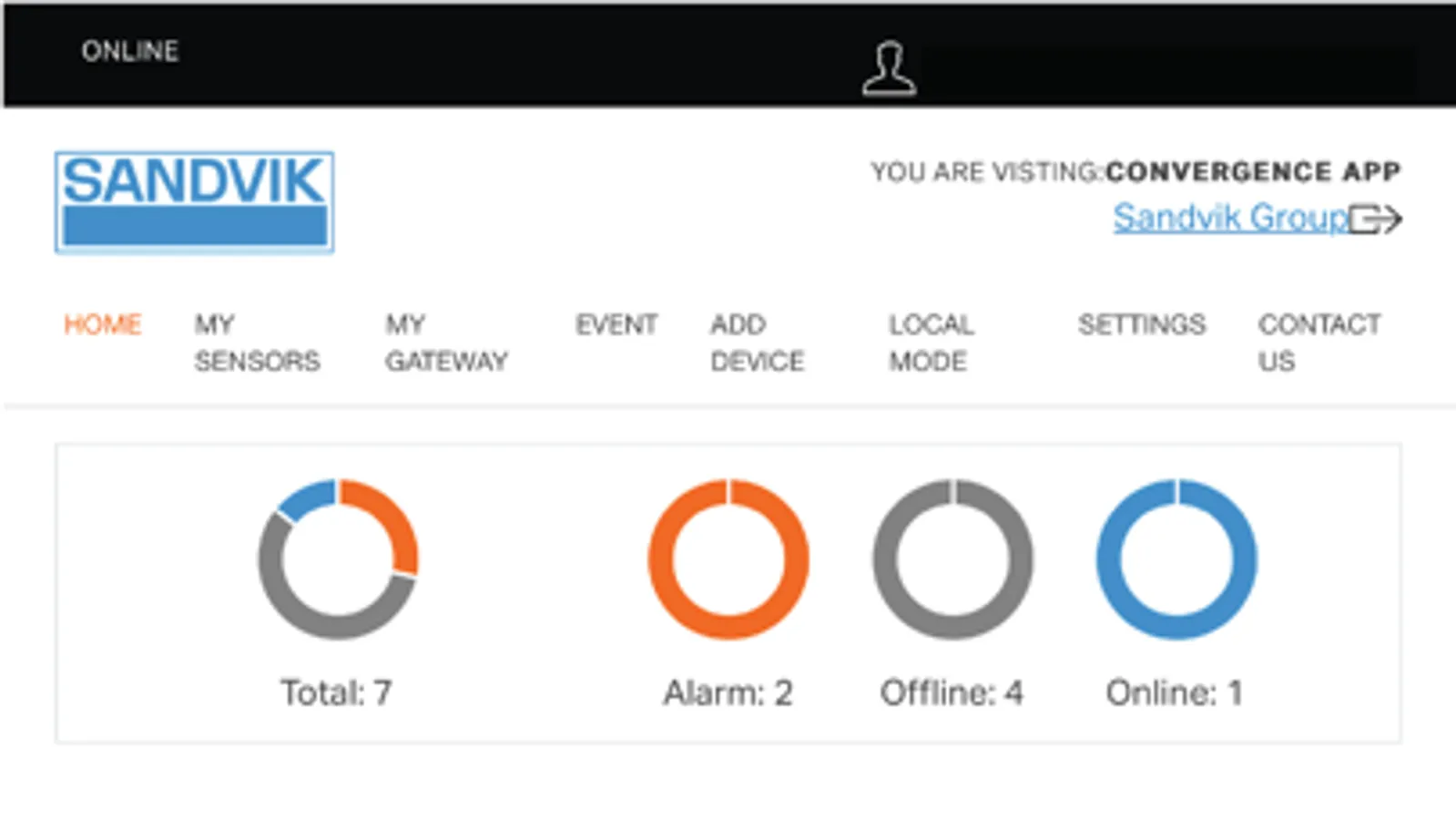Open the CONTACT US page
Image resolution: width=1456 pixels, height=820 pixels.
[x=1319, y=343]
